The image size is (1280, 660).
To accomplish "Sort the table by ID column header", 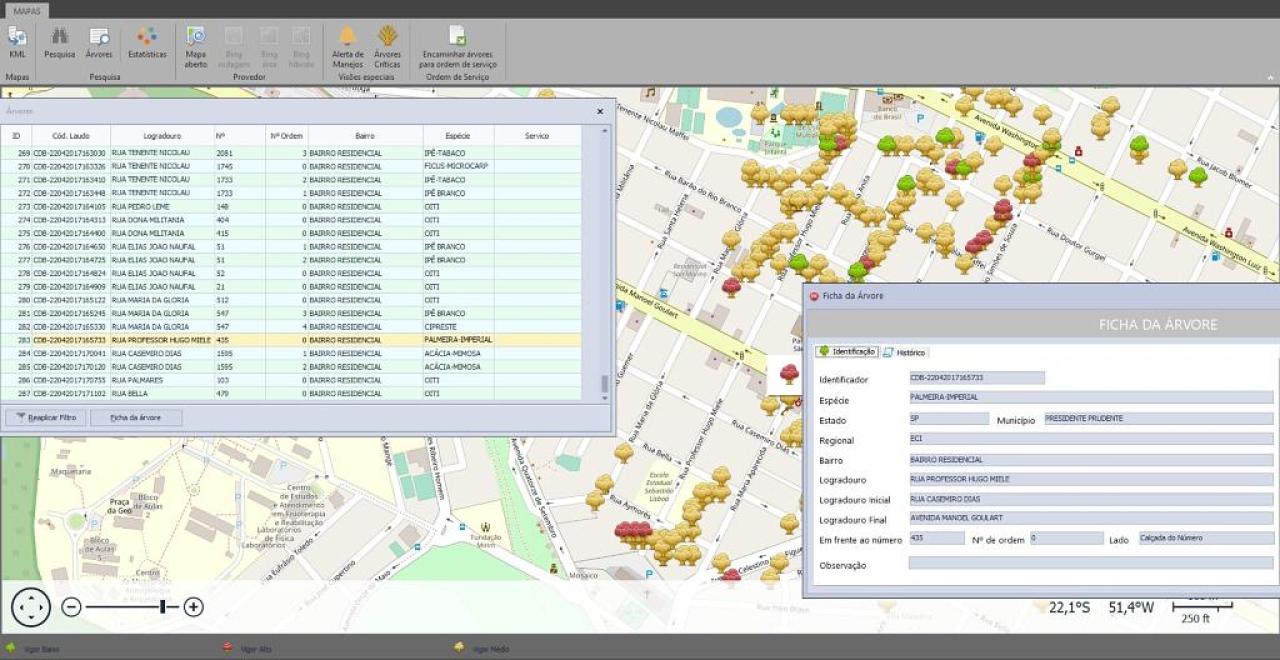I will click(16, 135).
